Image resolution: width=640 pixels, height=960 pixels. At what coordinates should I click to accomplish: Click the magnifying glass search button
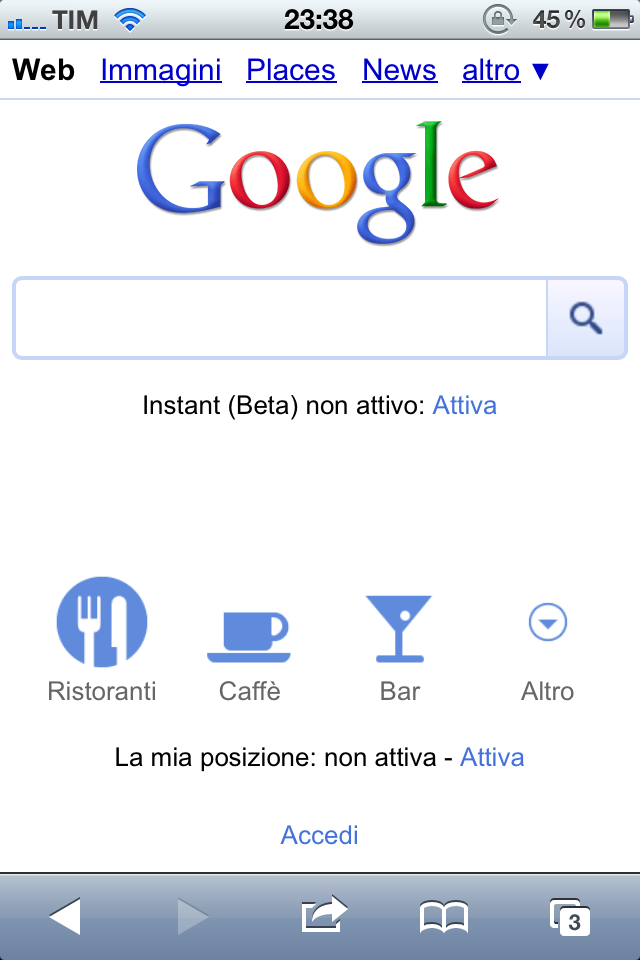click(586, 318)
